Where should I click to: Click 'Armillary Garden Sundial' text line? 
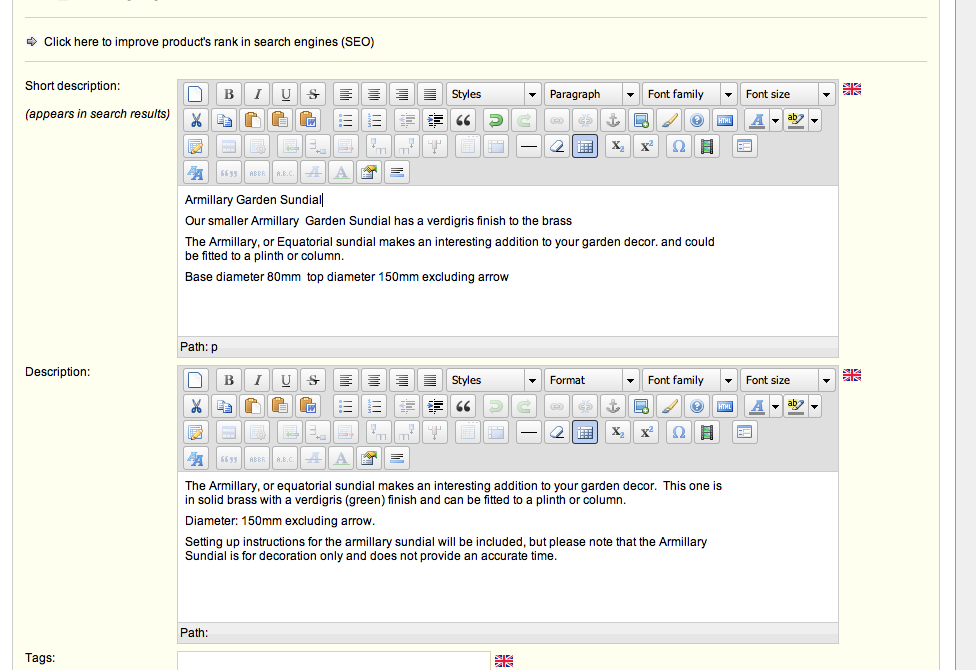tap(253, 200)
